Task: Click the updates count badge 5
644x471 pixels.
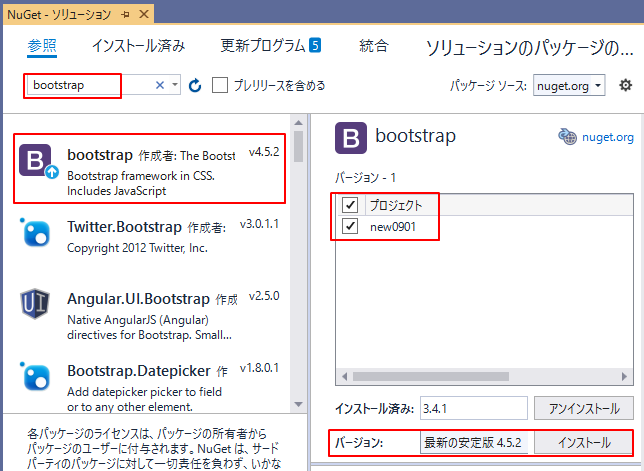Action: coord(315,45)
